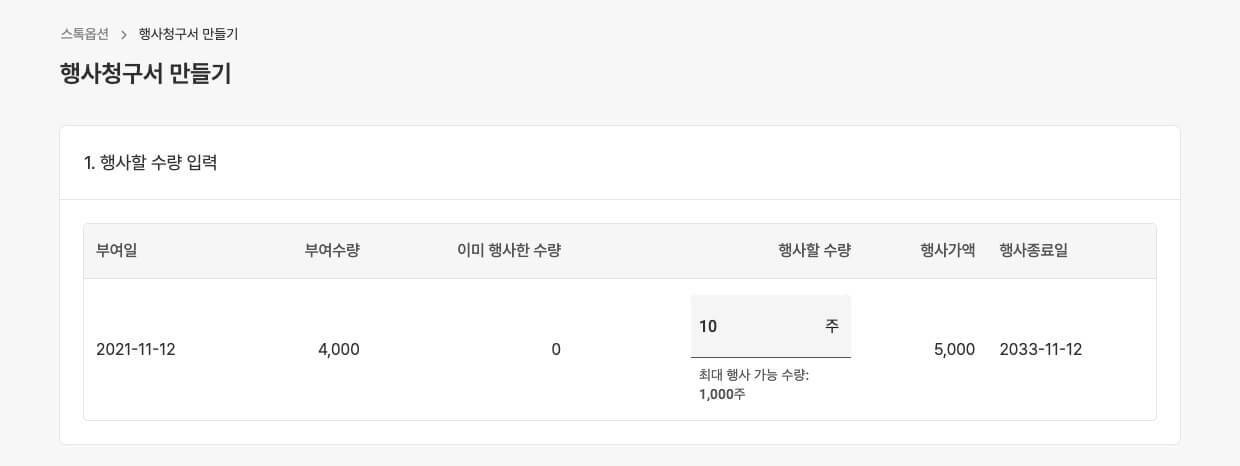Click the 주 unit label in the input
The height and width of the screenshot is (466, 1240).
coord(832,326)
